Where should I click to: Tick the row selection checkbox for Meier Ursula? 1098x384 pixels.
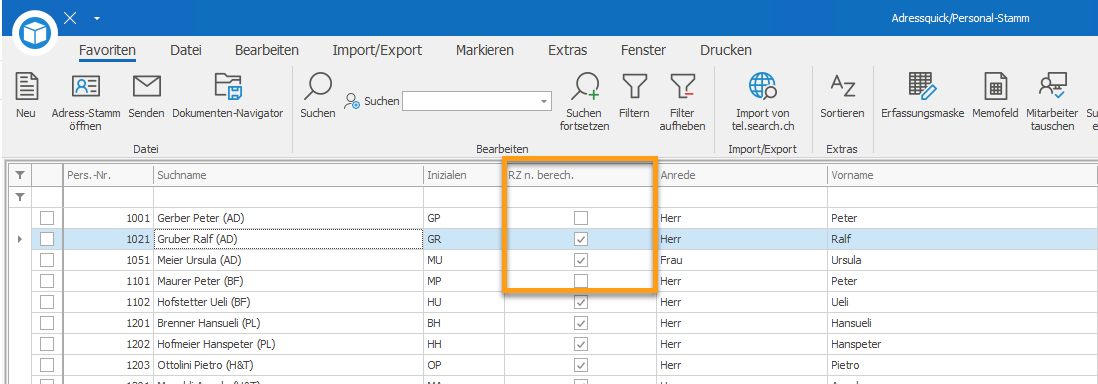(47, 260)
